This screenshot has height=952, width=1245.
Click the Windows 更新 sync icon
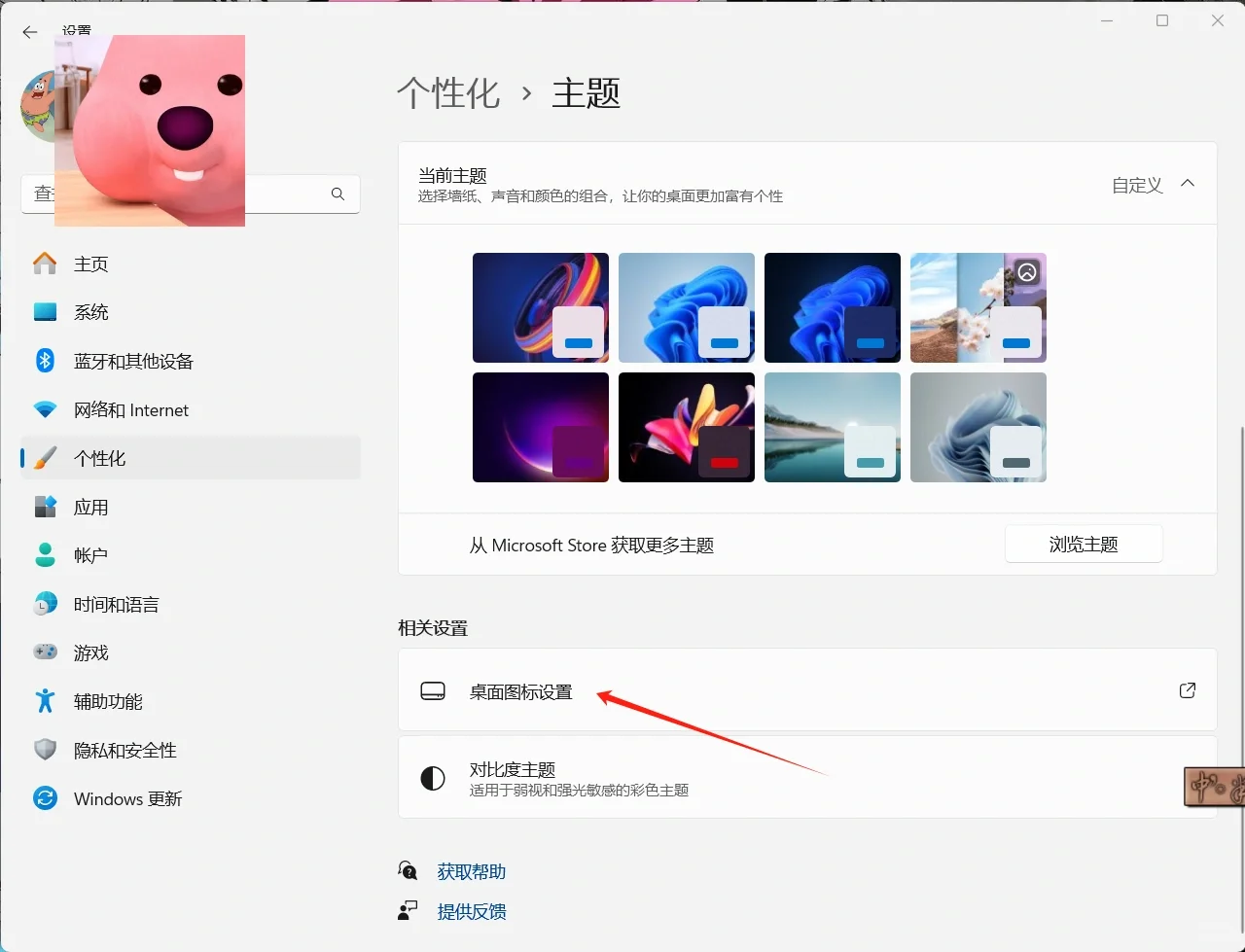[x=45, y=797]
